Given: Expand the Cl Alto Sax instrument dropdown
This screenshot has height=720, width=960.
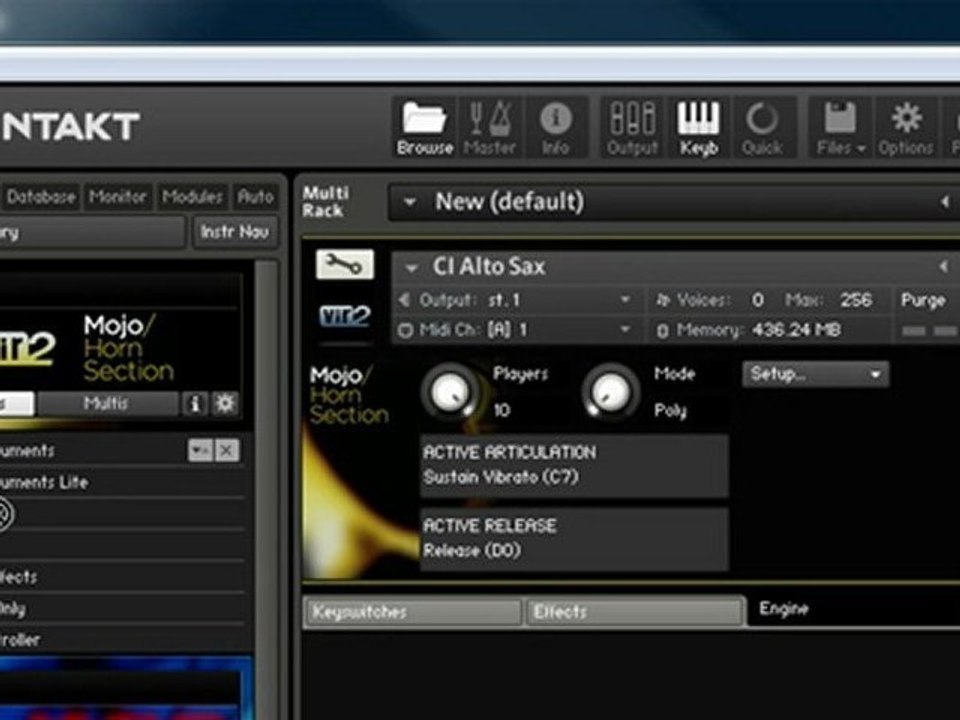Looking at the screenshot, I should [x=411, y=268].
